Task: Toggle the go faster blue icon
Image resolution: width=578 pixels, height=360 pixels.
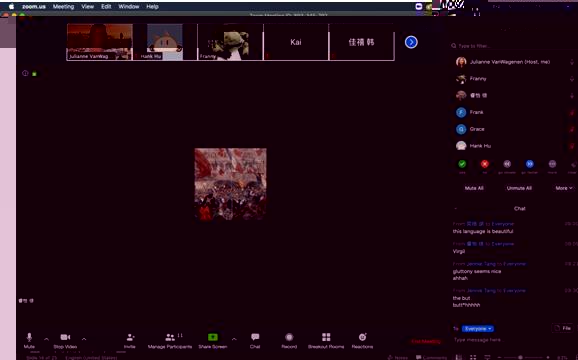Action: click(x=530, y=164)
